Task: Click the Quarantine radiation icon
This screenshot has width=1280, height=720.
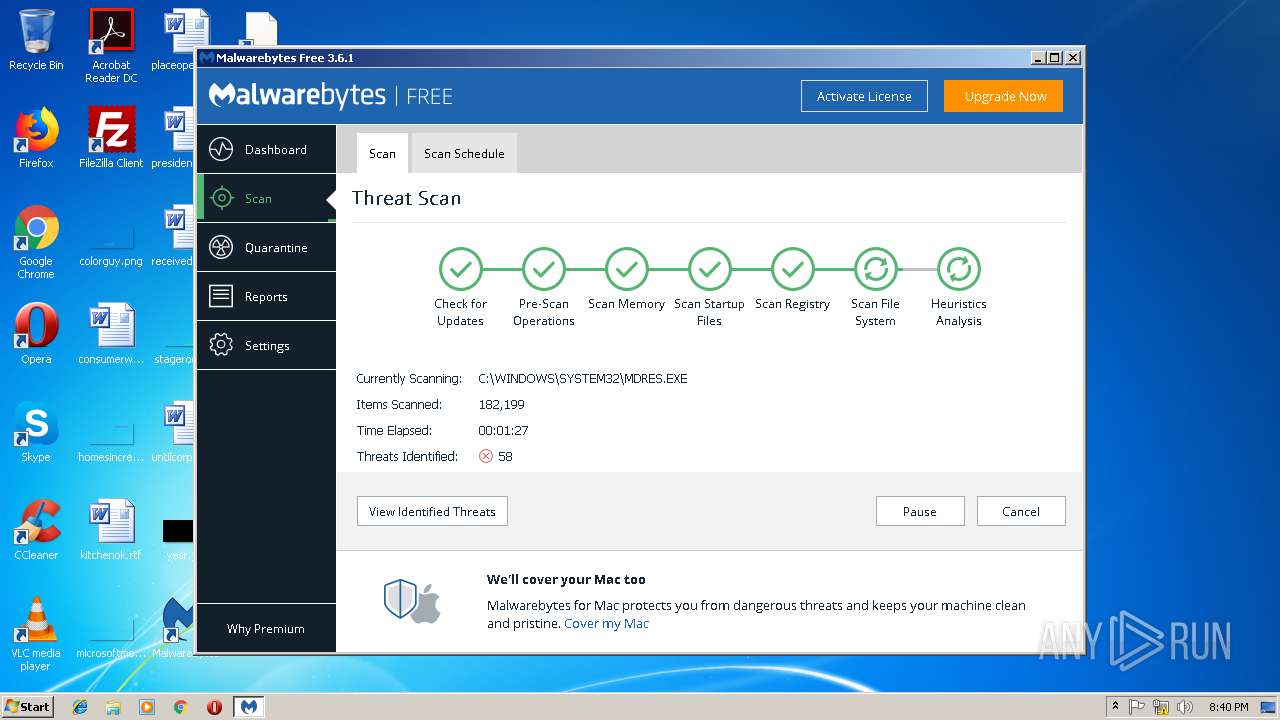Action: (221, 247)
